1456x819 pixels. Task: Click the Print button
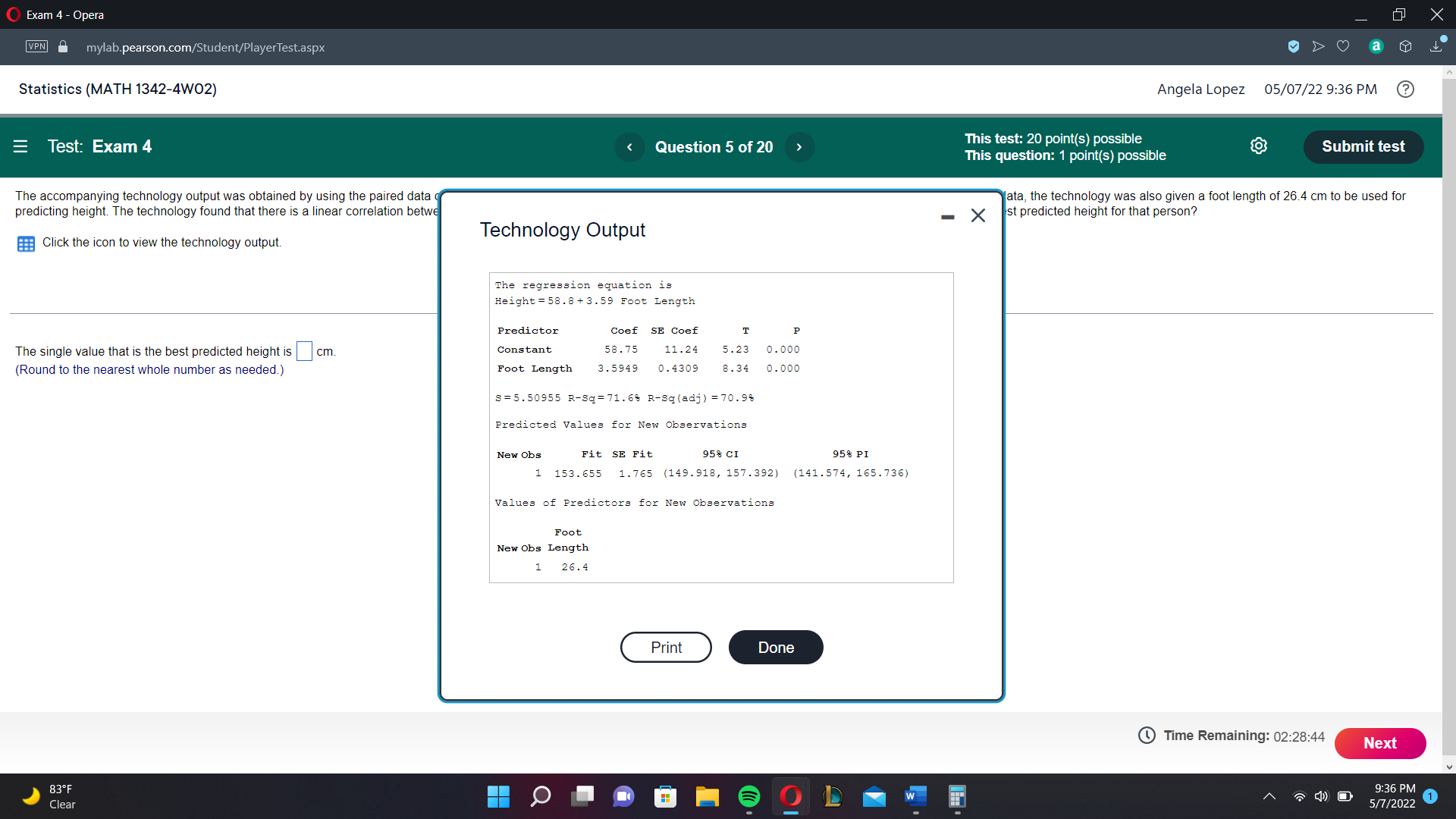[665, 648]
